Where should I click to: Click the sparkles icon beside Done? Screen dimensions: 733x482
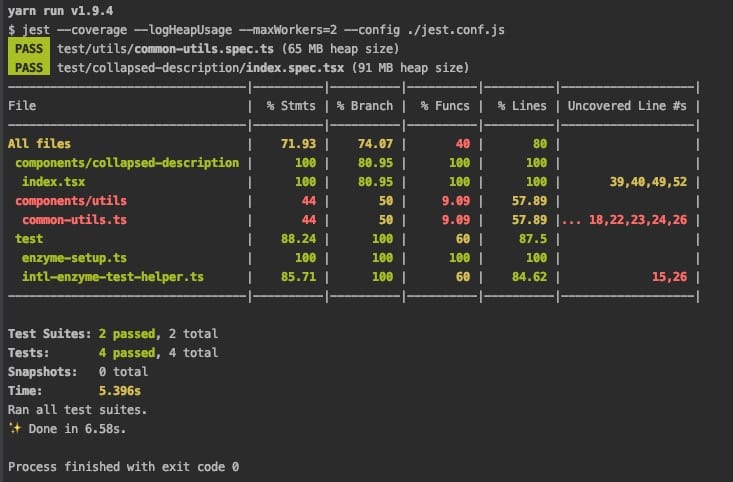tap(15, 428)
